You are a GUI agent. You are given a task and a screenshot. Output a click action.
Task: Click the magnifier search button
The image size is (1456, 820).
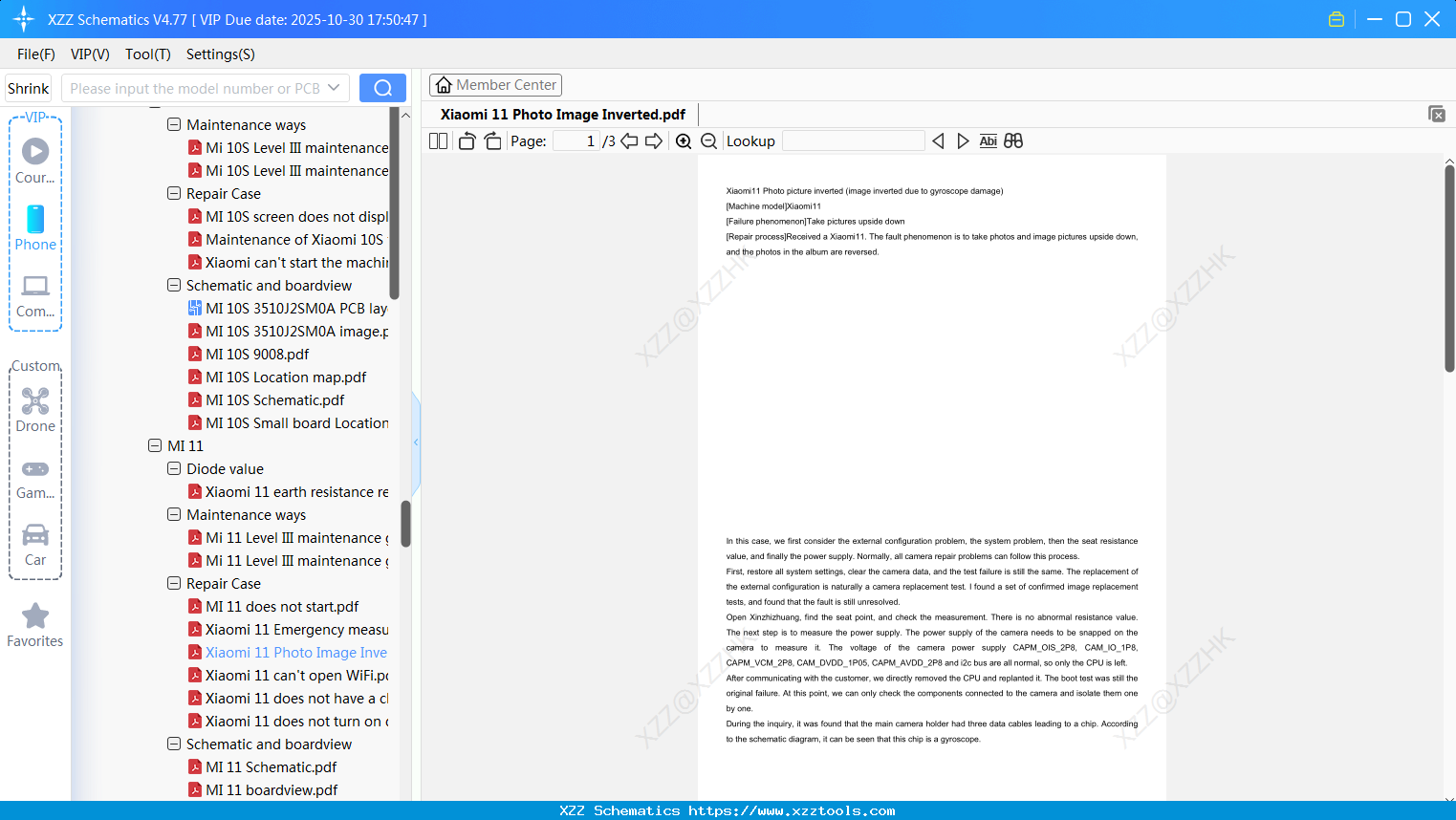(x=382, y=88)
